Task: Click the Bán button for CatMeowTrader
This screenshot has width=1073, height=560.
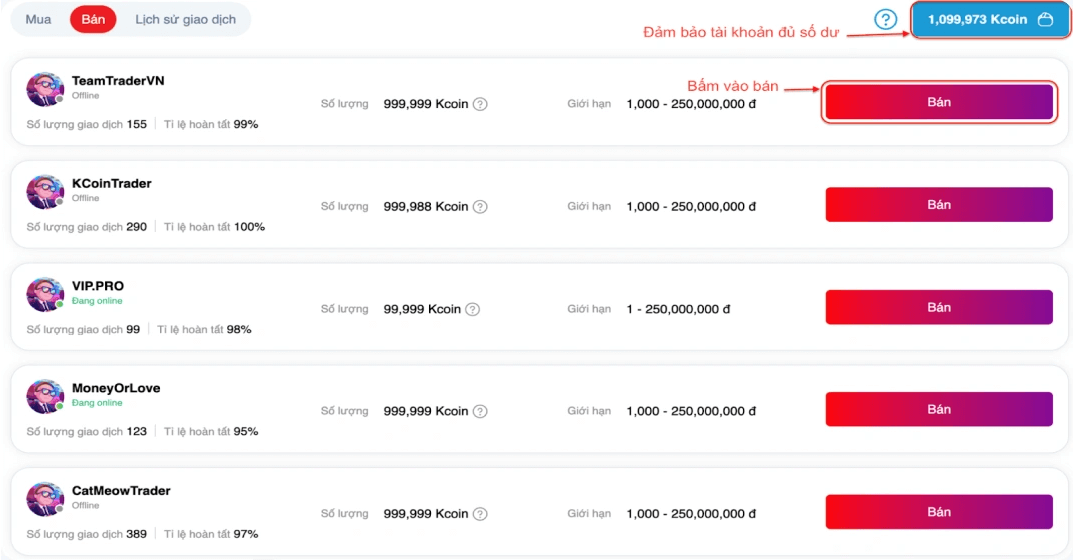Action: (939, 512)
